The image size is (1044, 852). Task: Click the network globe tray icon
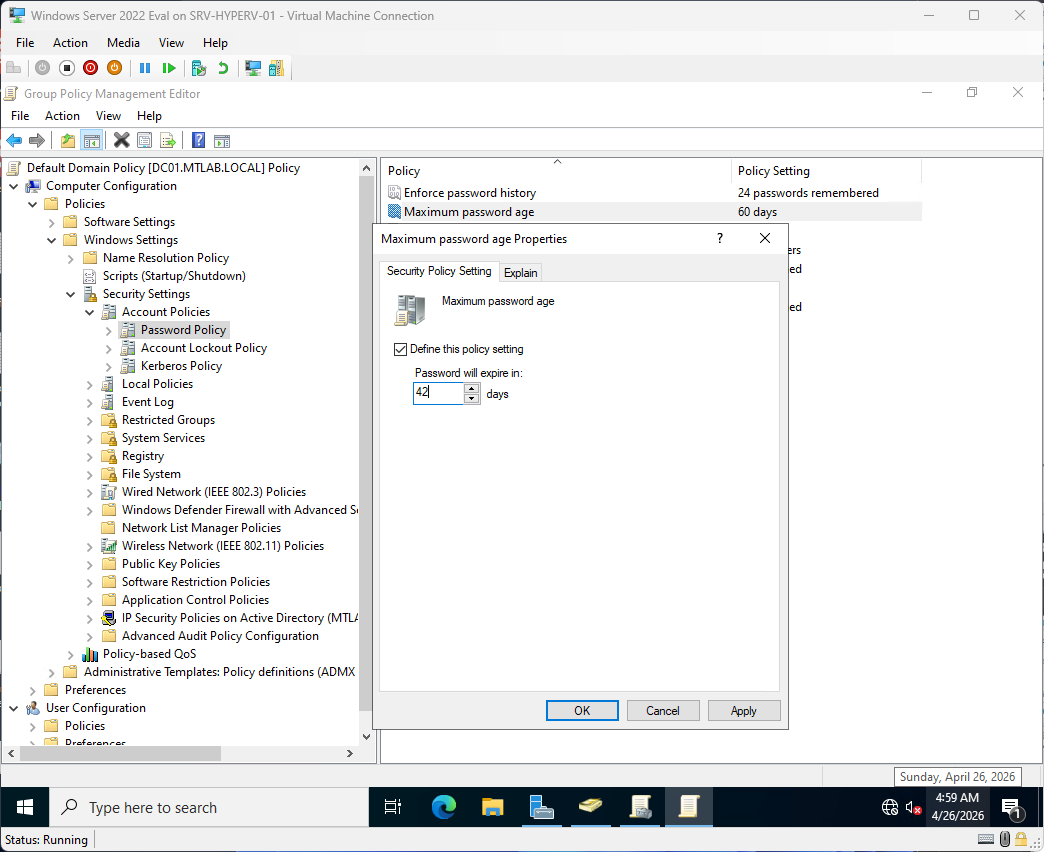click(x=890, y=807)
